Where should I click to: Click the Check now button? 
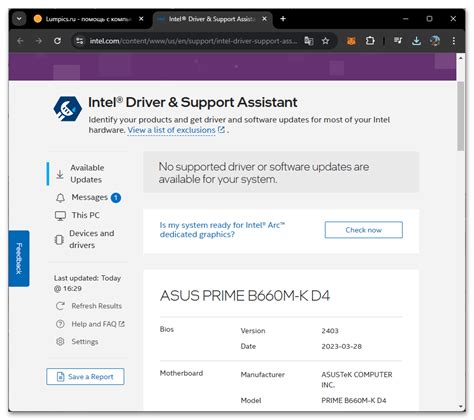(364, 230)
